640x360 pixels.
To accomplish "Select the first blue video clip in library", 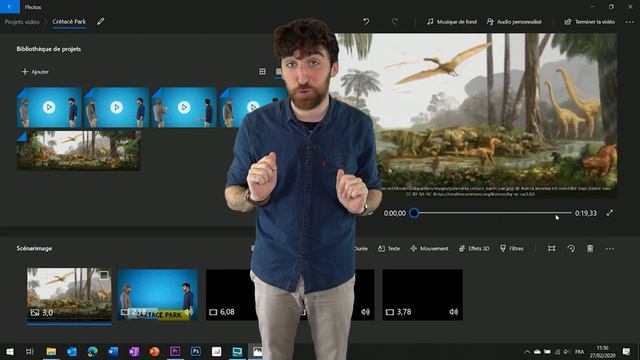I will pos(49,107).
